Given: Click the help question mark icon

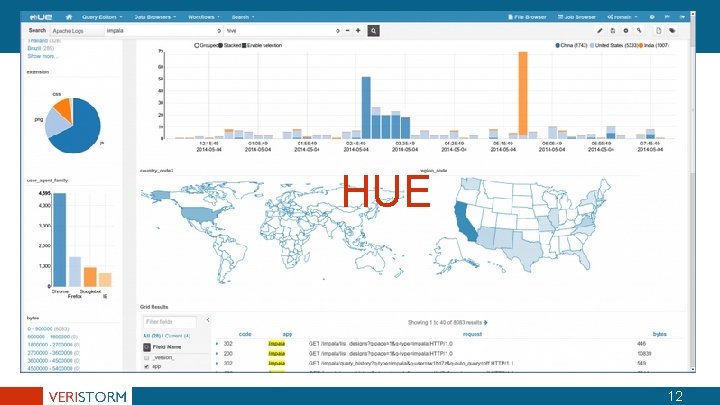Looking at the screenshot, I should click(x=652, y=17).
